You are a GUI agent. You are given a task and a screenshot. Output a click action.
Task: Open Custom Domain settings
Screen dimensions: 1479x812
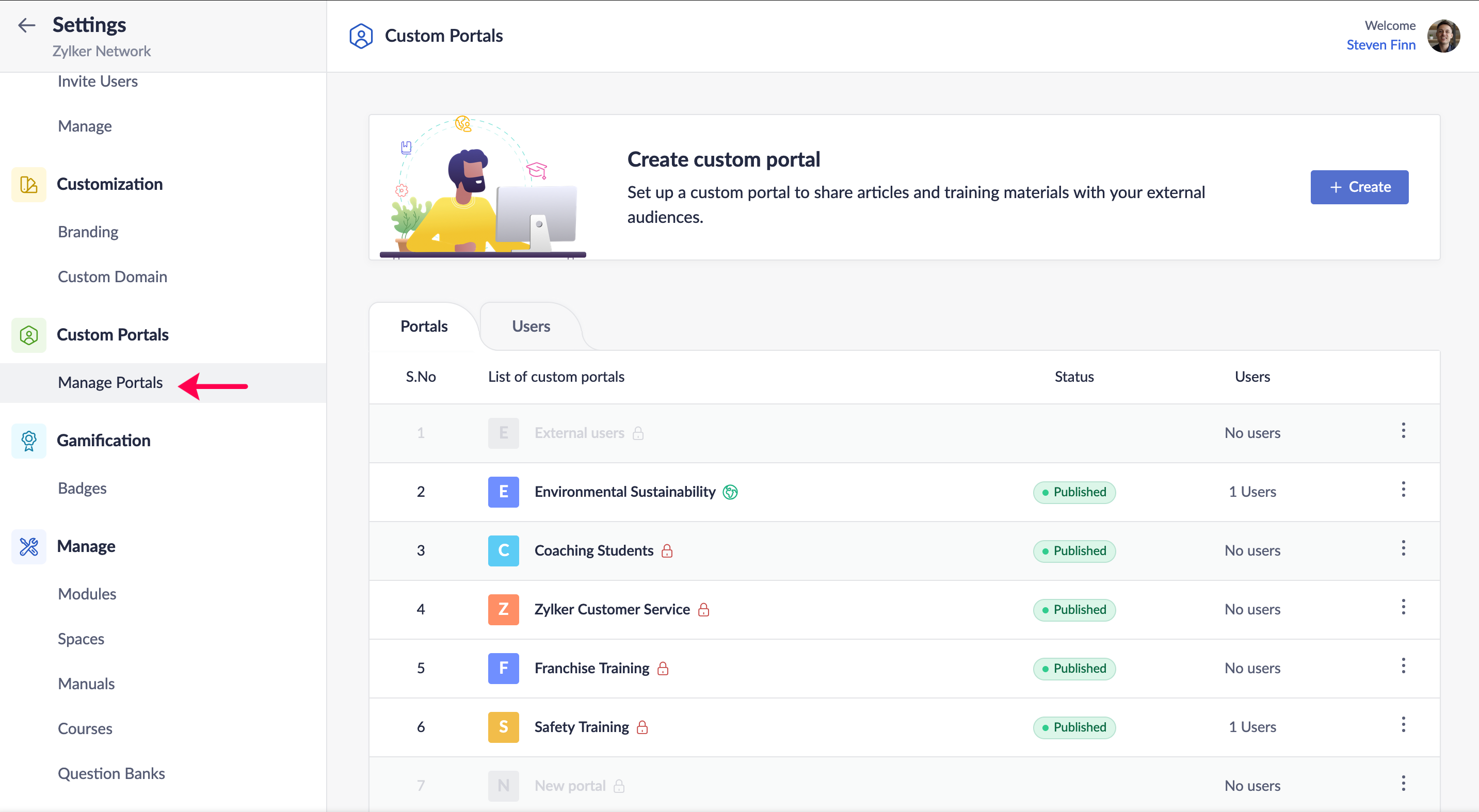tap(112, 277)
